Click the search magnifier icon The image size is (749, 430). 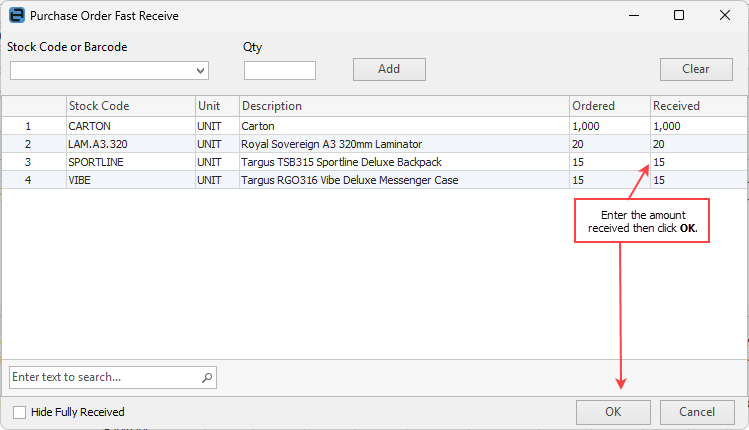pos(207,377)
